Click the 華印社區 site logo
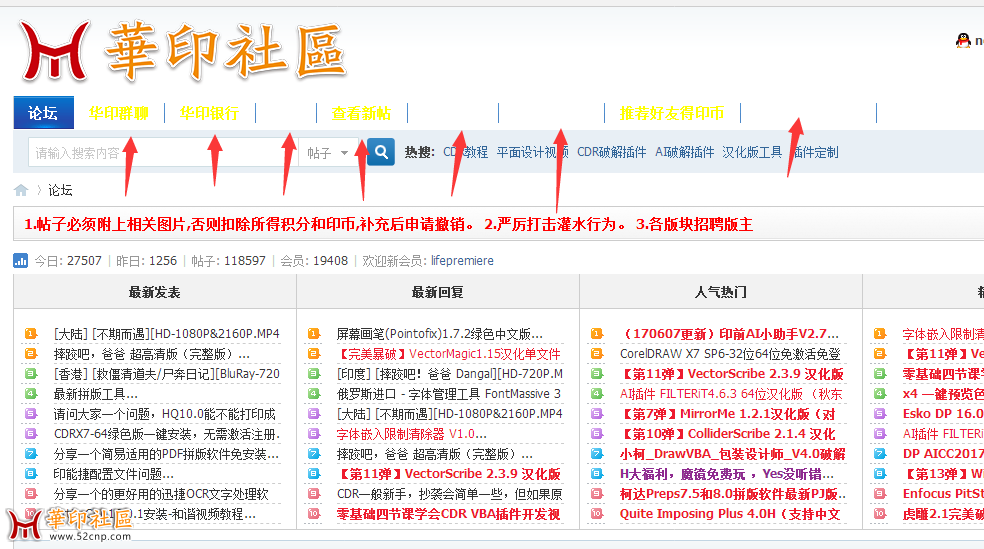The image size is (984, 549). click(182, 51)
